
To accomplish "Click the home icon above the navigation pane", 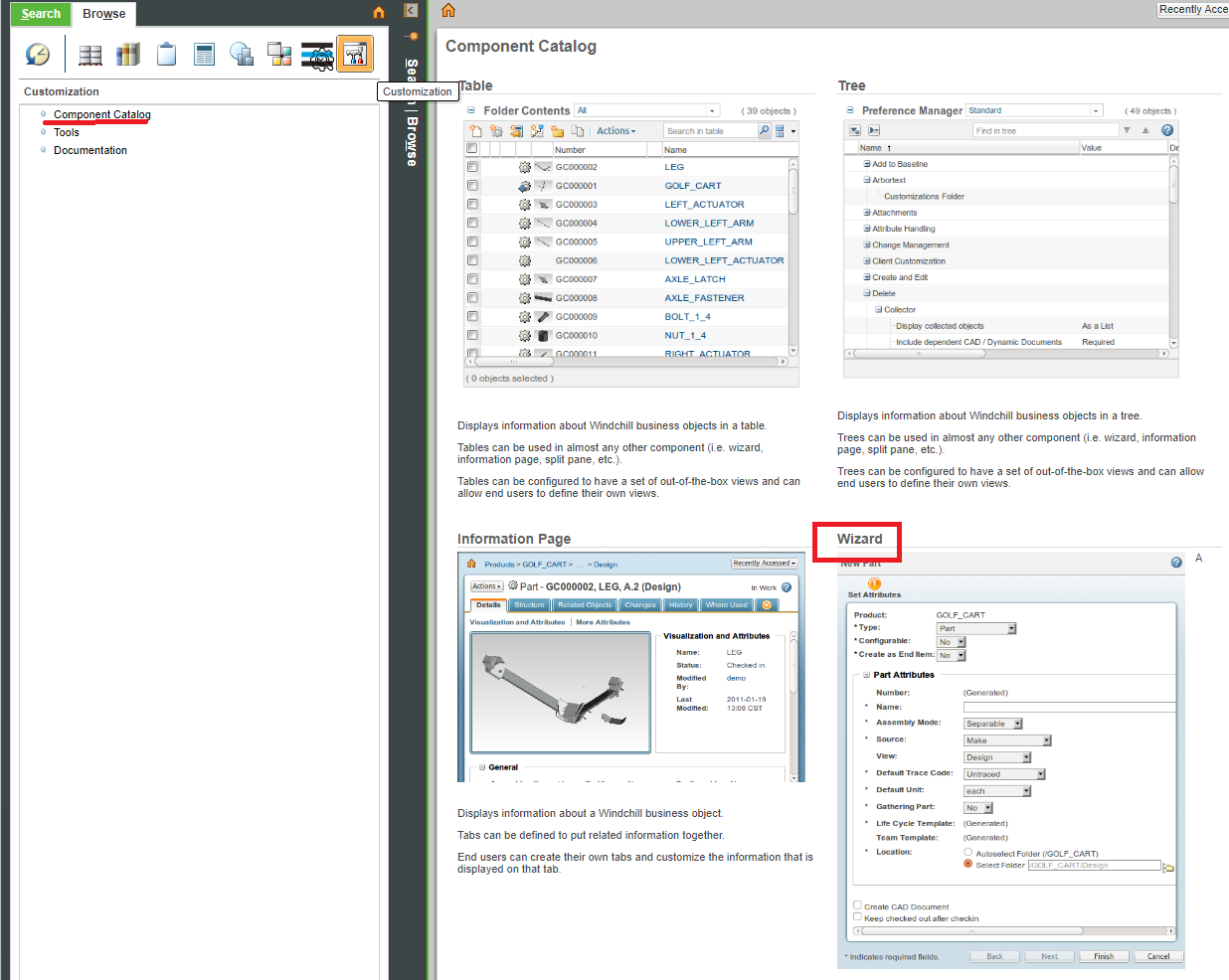I will coord(377,11).
